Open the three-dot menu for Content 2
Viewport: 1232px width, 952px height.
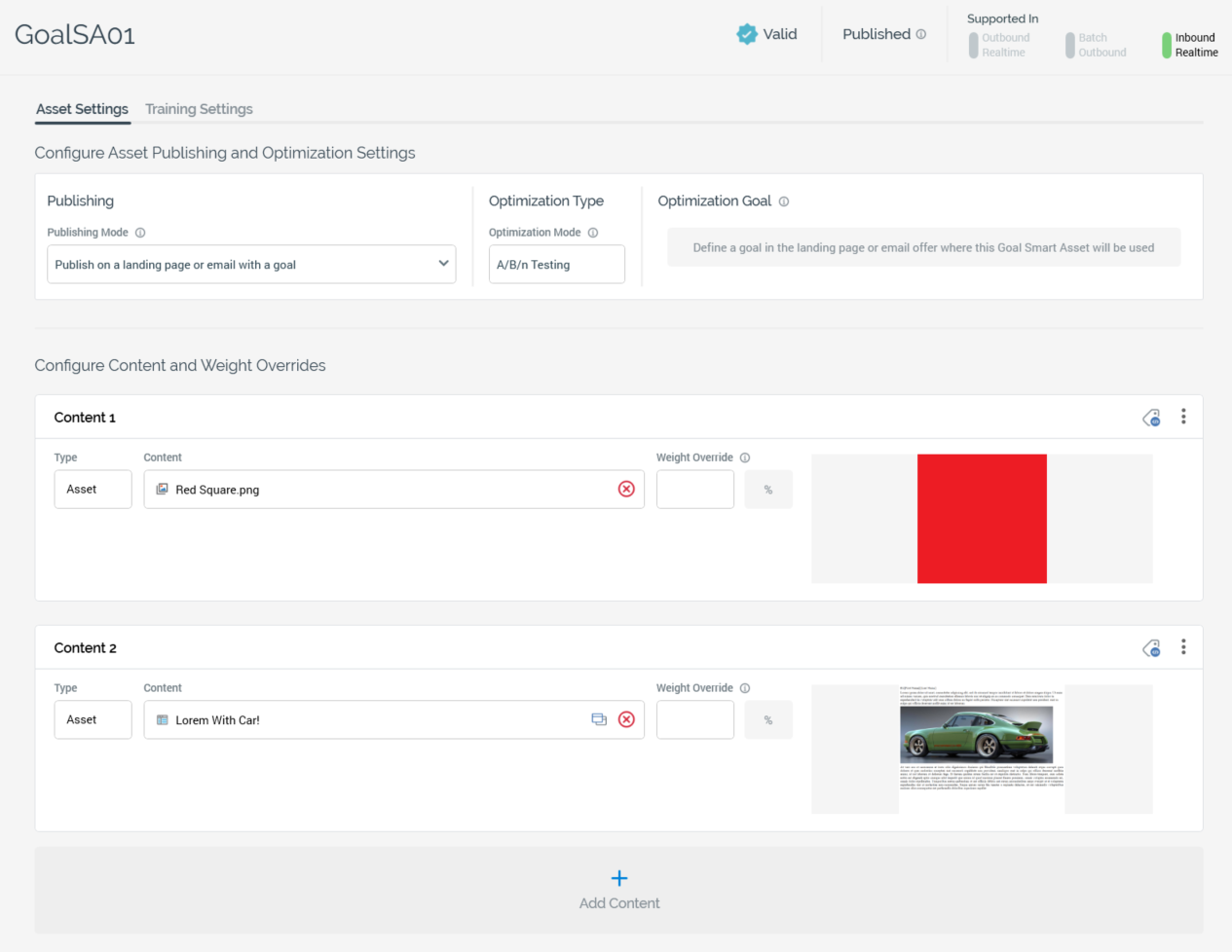(1183, 647)
